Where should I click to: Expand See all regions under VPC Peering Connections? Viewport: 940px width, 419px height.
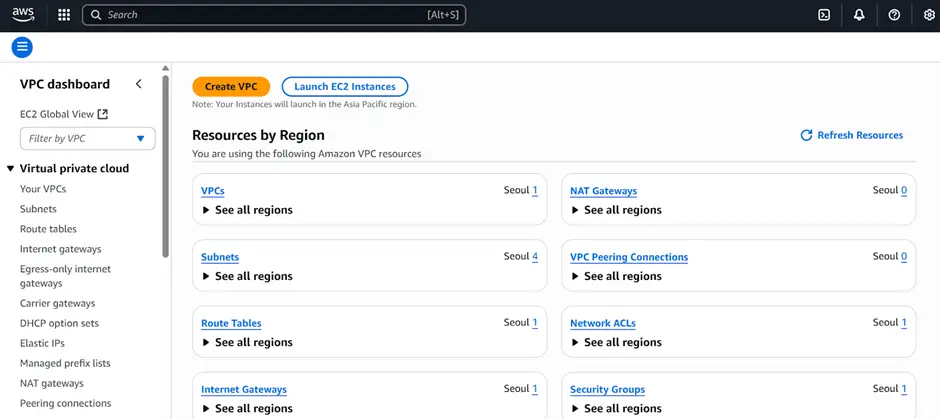tap(616, 276)
